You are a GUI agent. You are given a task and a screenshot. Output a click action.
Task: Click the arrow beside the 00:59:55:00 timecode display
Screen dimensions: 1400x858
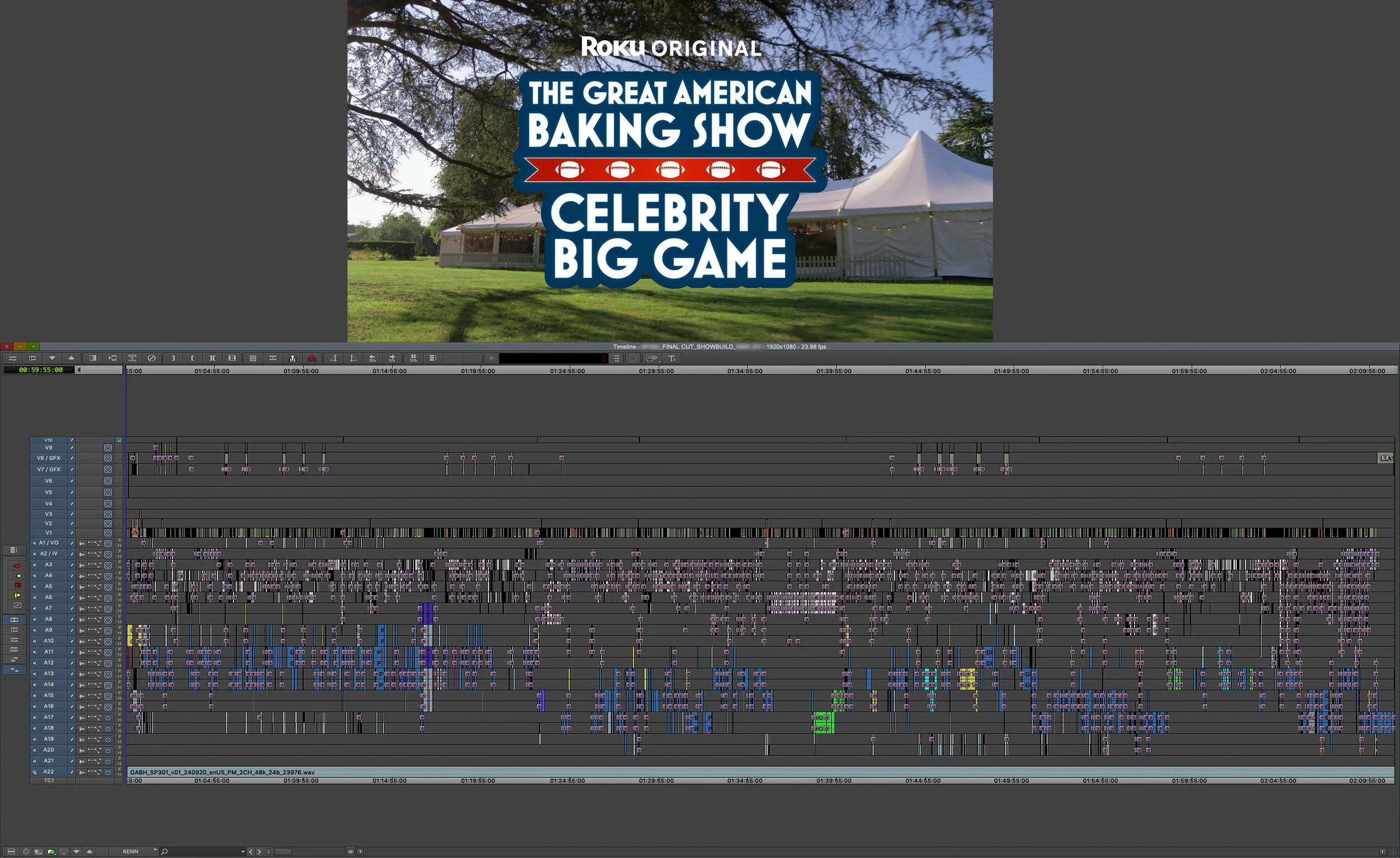click(79, 370)
